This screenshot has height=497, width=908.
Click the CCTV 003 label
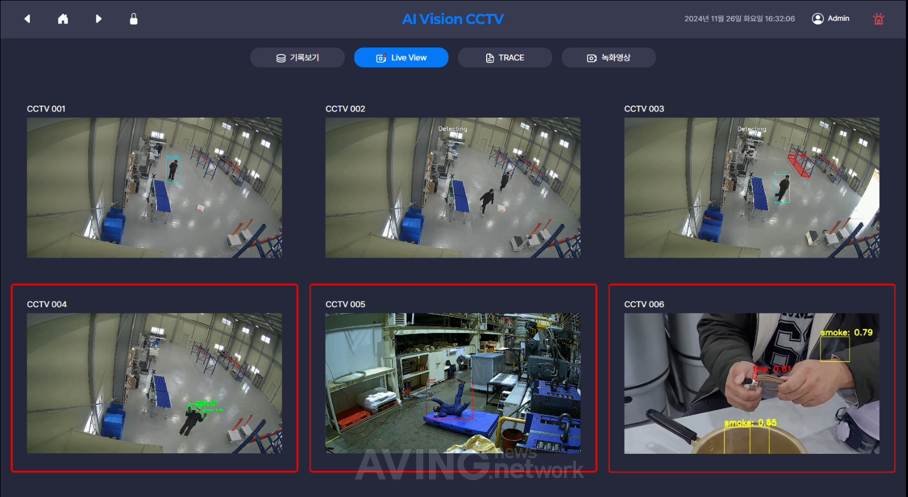point(644,109)
